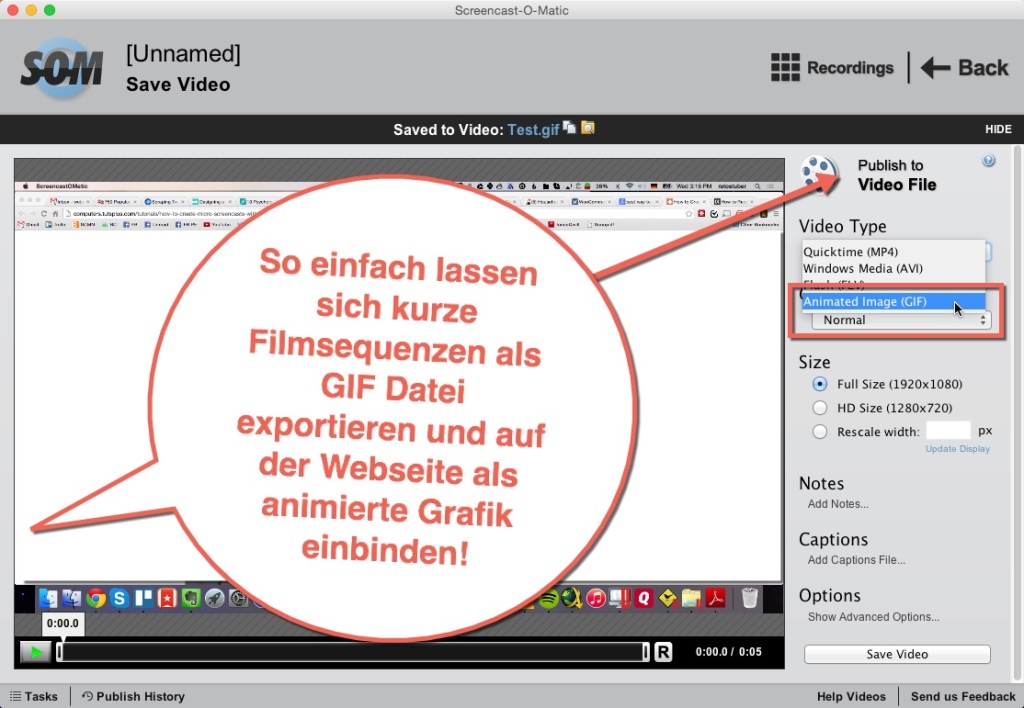
Task: Click Add Captions File...
Action: [856, 560]
